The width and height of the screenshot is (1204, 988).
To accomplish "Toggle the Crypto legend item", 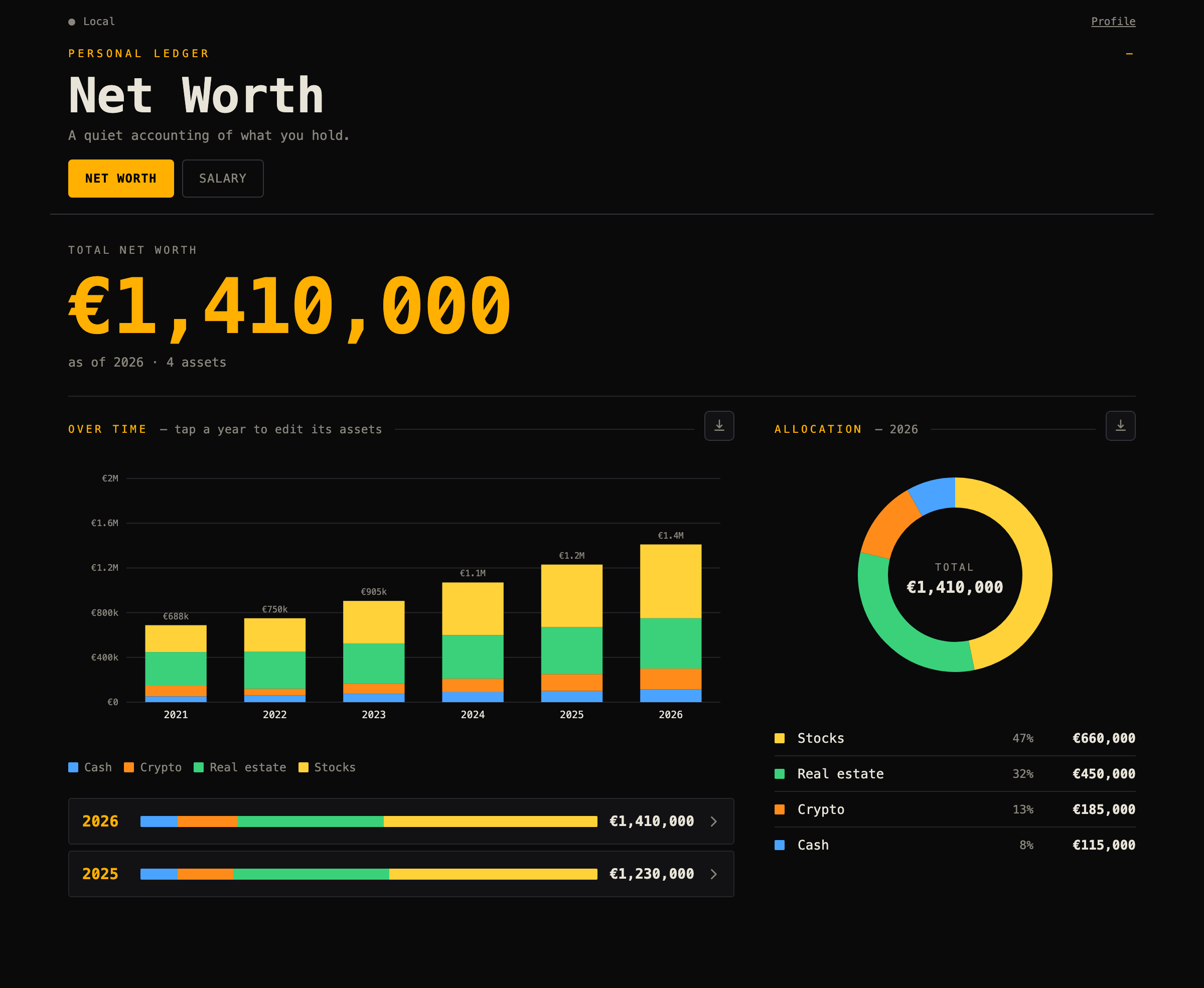I will [153, 767].
